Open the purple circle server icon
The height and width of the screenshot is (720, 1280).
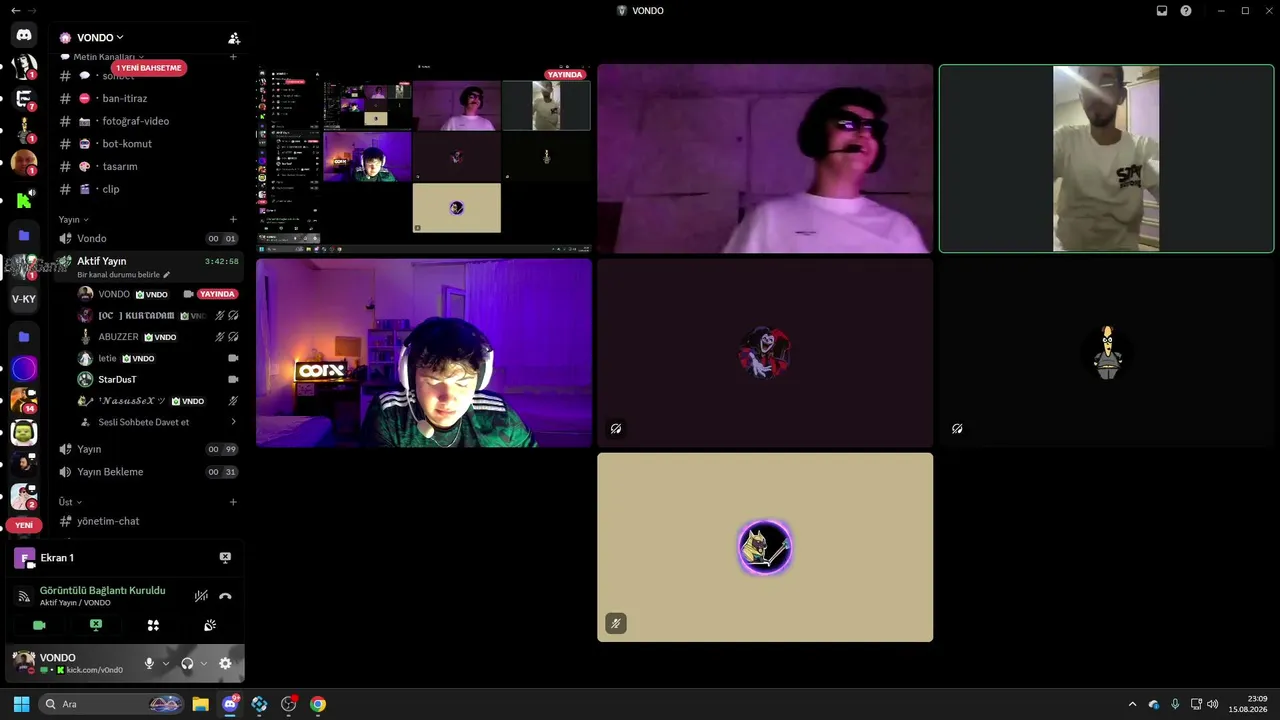coord(24,369)
